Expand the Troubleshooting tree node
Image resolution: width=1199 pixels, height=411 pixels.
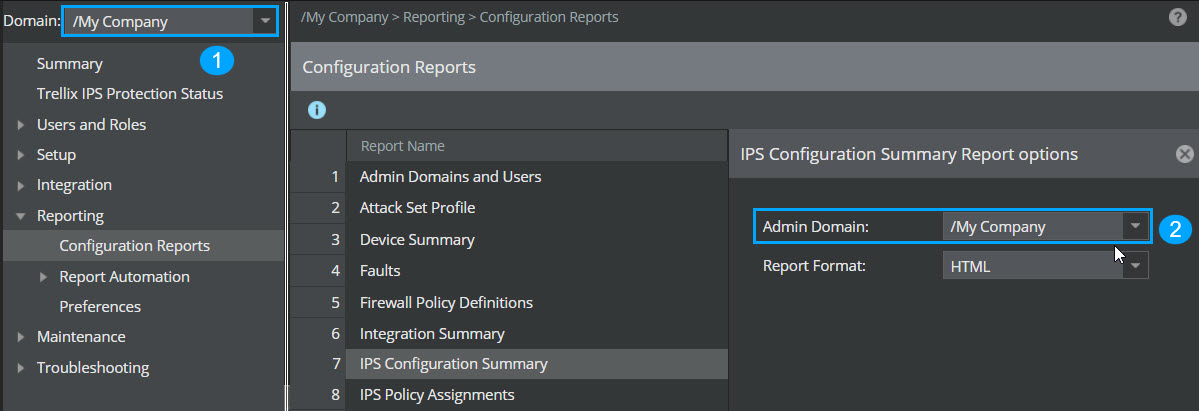tap(21, 367)
